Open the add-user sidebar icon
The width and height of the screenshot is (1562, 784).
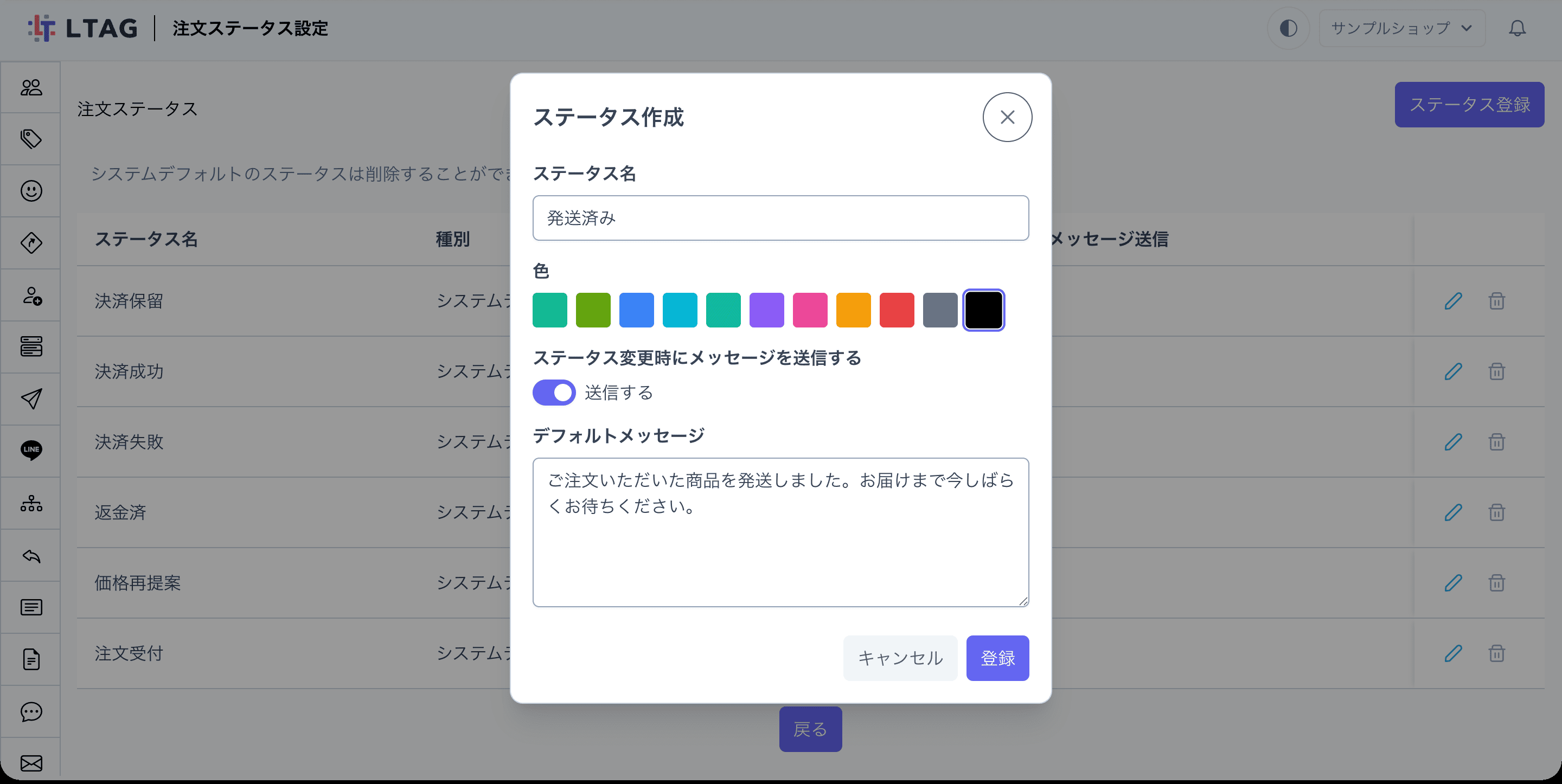pos(31,295)
